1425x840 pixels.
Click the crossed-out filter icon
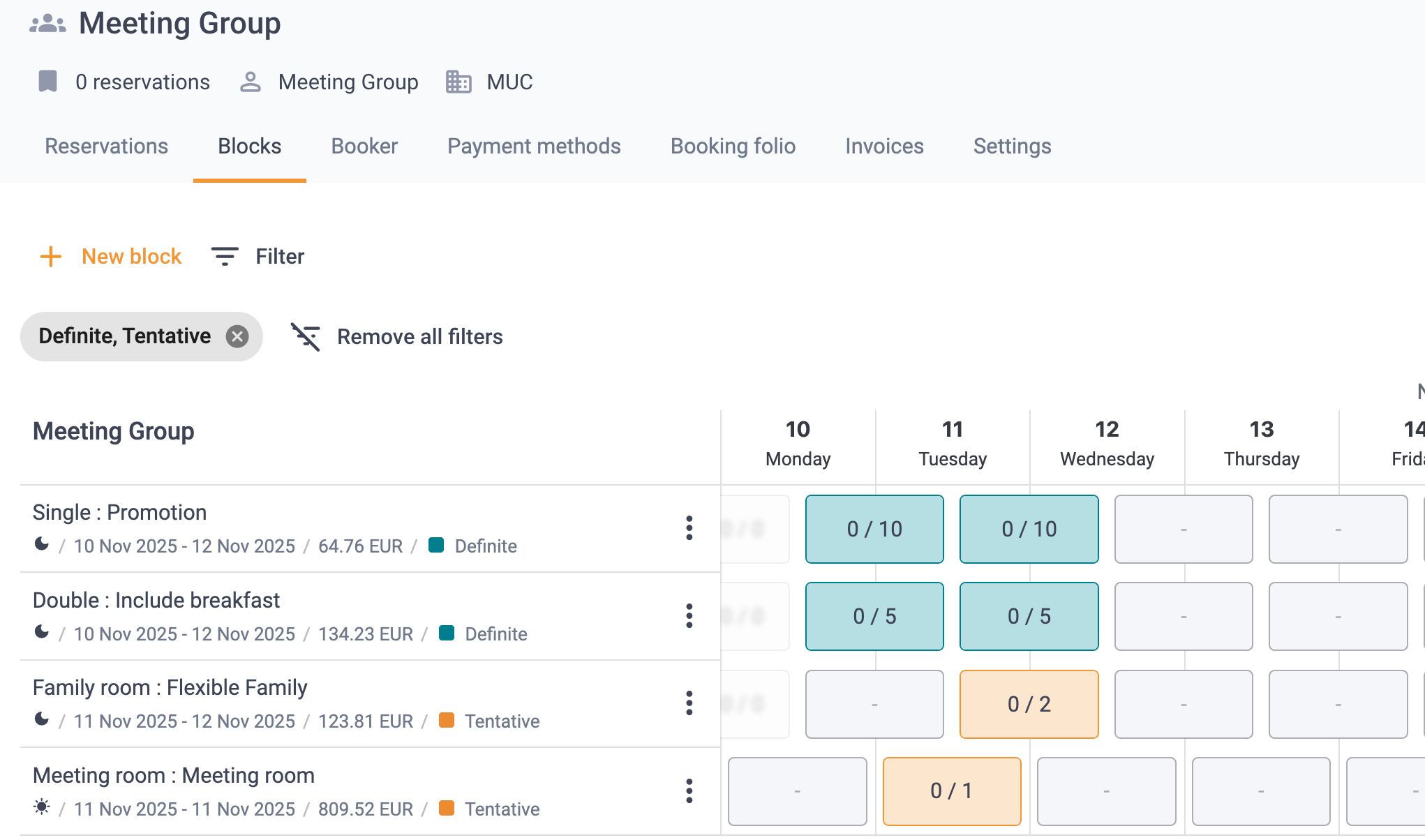click(306, 337)
